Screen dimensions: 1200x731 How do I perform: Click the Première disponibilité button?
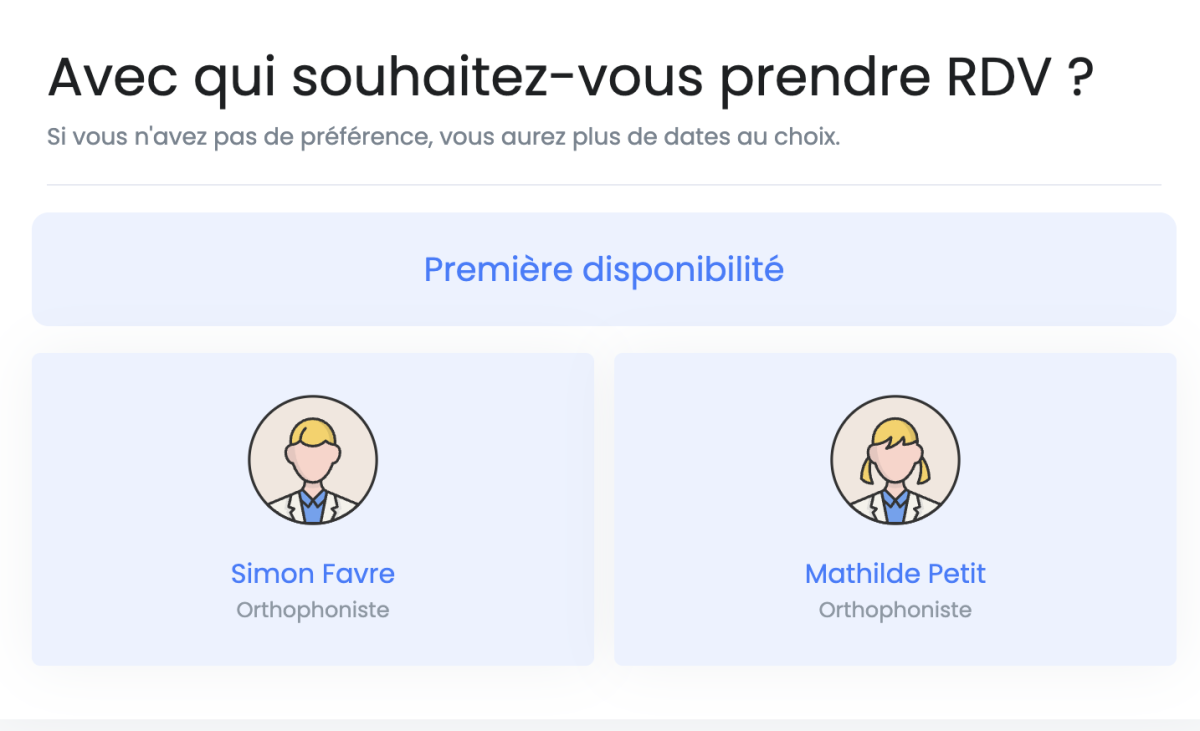[x=603, y=269]
